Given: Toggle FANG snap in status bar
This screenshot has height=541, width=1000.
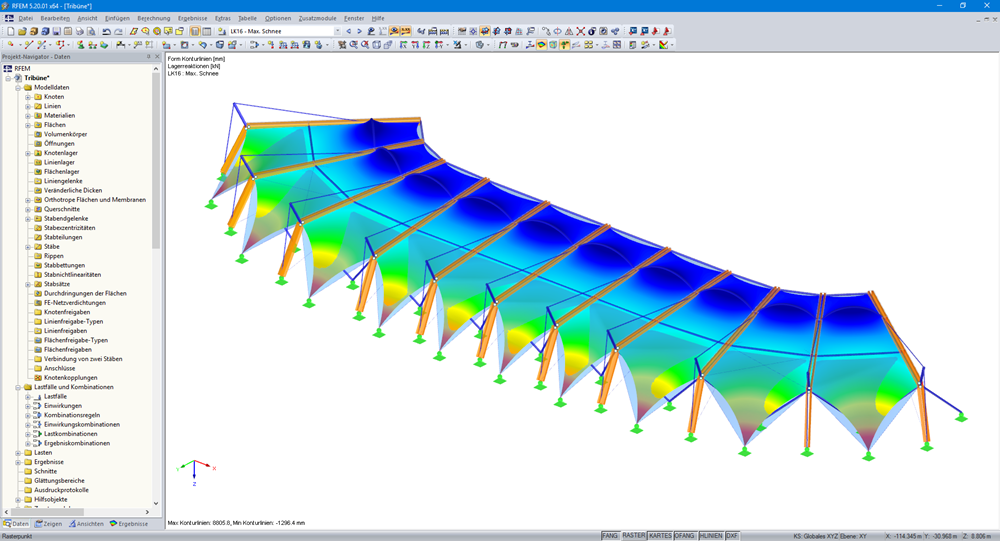Looking at the screenshot, I should coord(610,536).
